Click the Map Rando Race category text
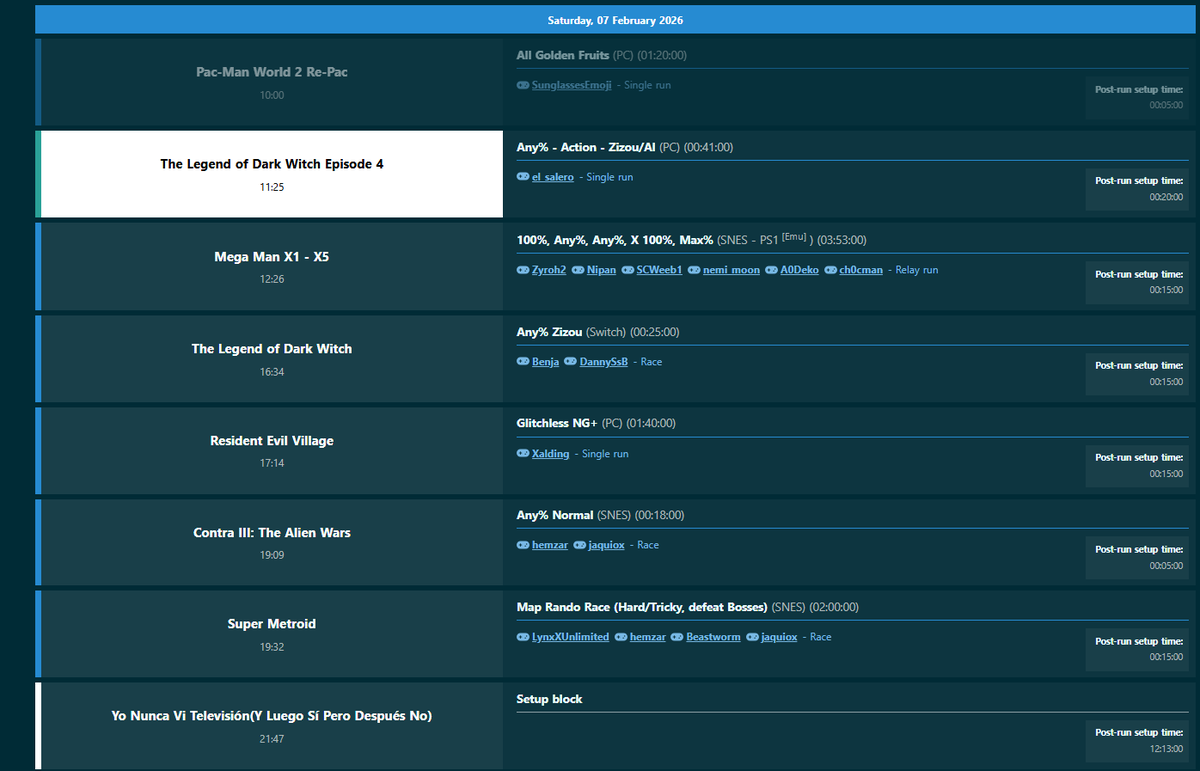1200x771 pixels. pyautogui.click(x=642, y=607)
